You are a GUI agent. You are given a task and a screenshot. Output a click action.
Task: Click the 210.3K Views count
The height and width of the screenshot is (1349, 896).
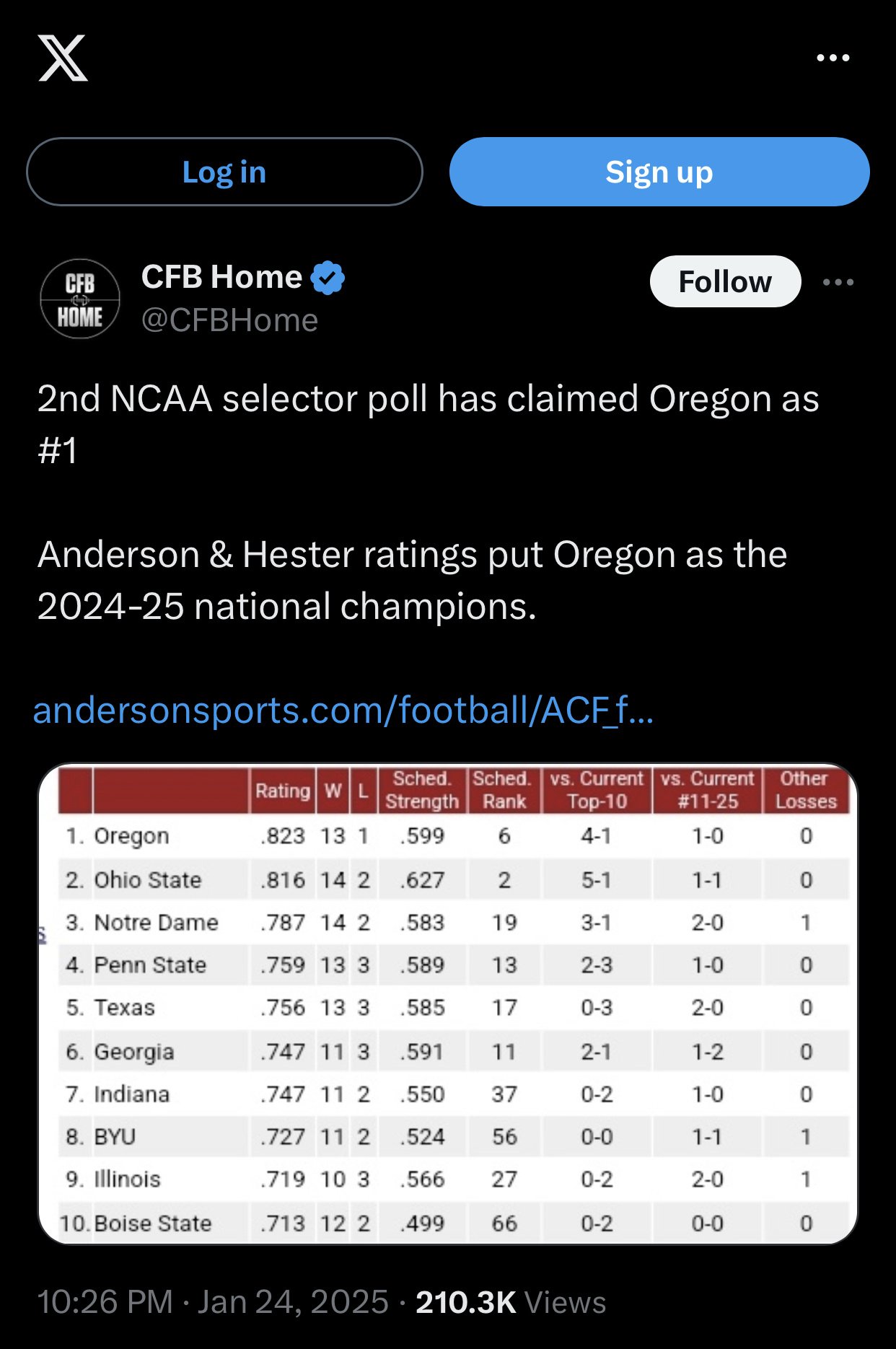(x=510, y=1302)
